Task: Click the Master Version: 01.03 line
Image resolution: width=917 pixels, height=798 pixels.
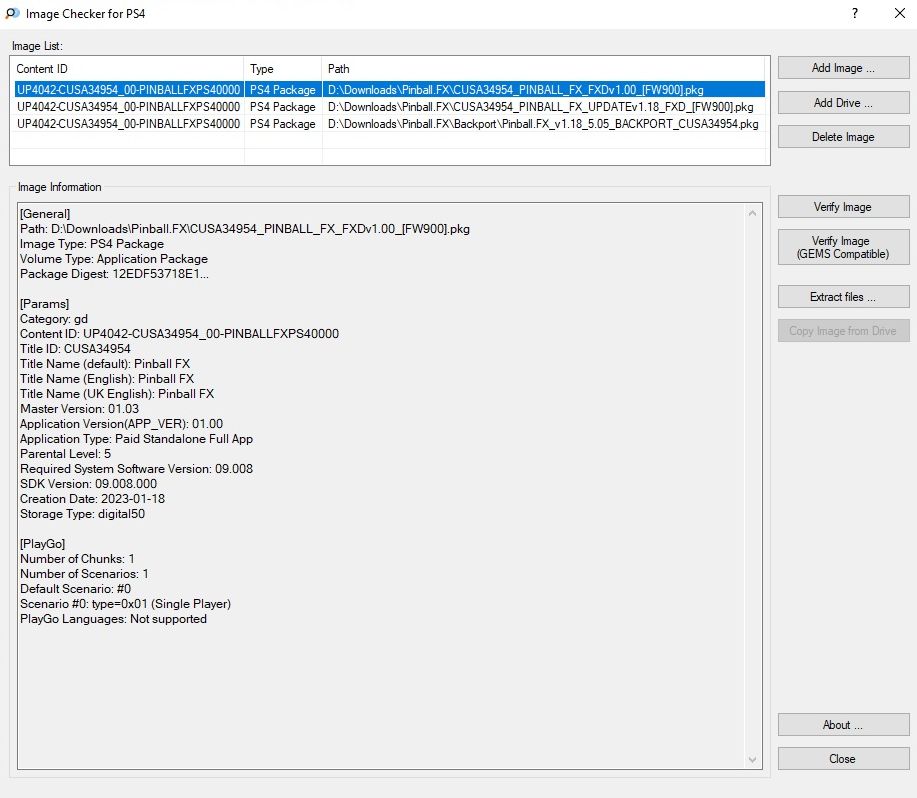Action: pyautogui.click(x=80, y=409)
